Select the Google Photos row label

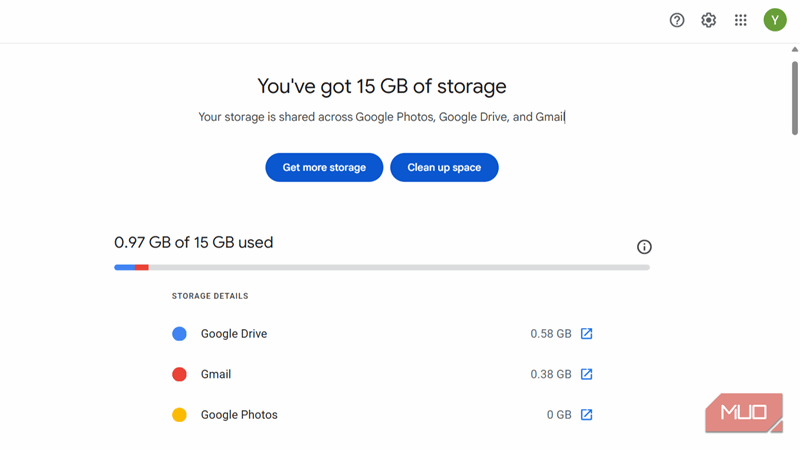[x=239, y=414]
